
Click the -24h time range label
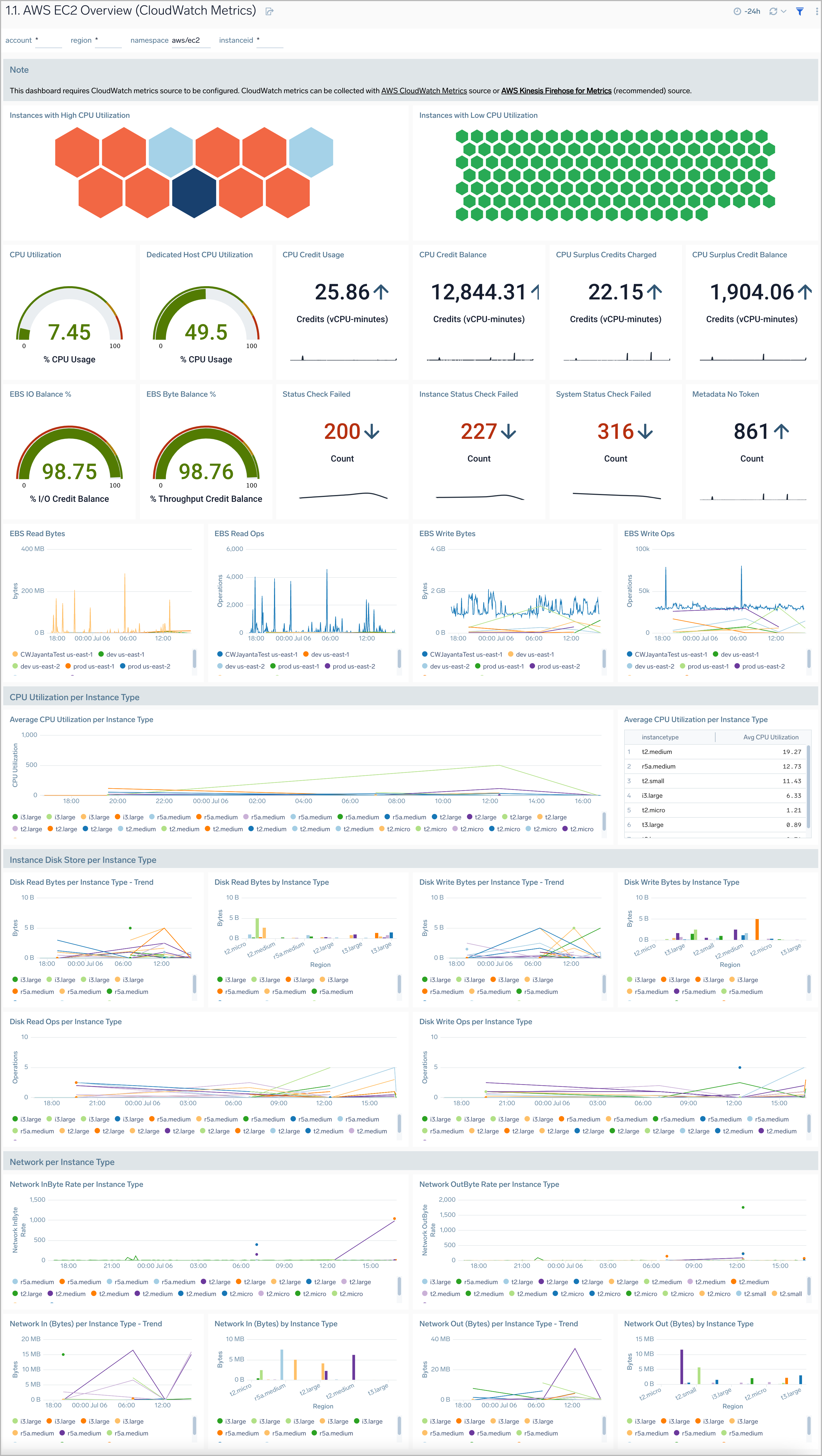click(x=752, y=11)
